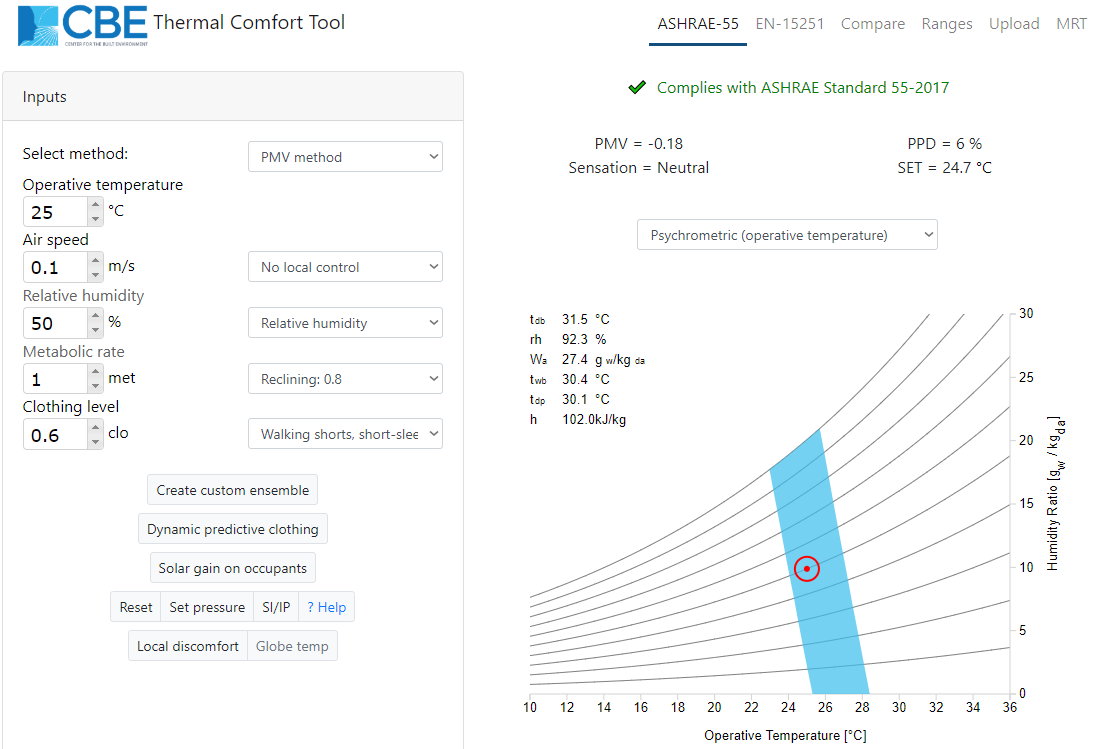Click the CBE logo icon

point(38,26)
